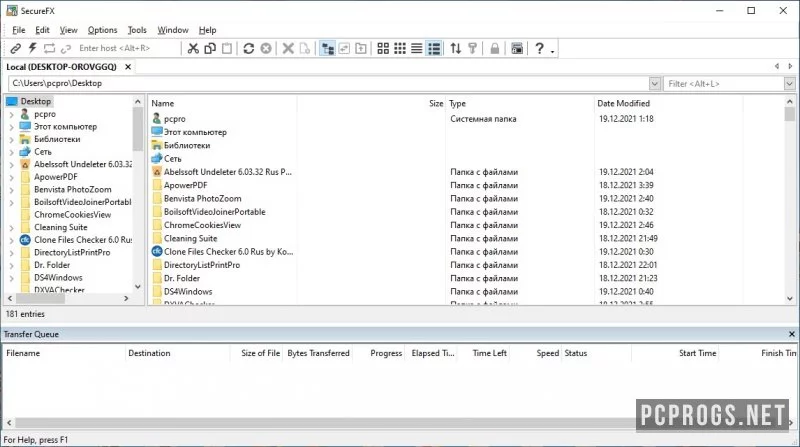Sort files by Date Modified column
The height and width of the screenshot is (447, 800).
668,103
